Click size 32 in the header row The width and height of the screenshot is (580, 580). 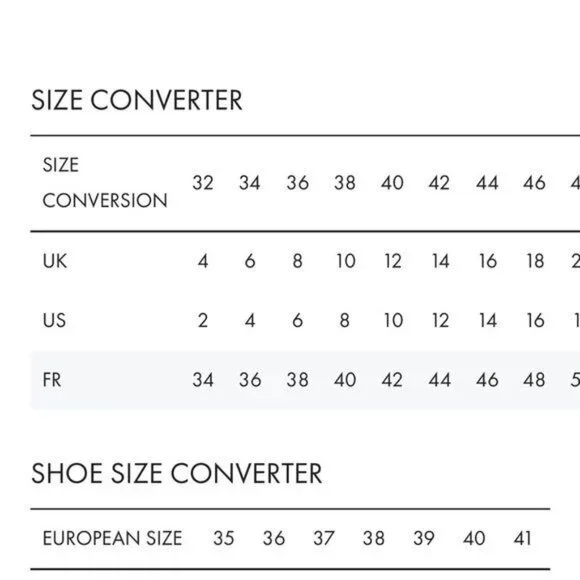click(x=203, y=183)
